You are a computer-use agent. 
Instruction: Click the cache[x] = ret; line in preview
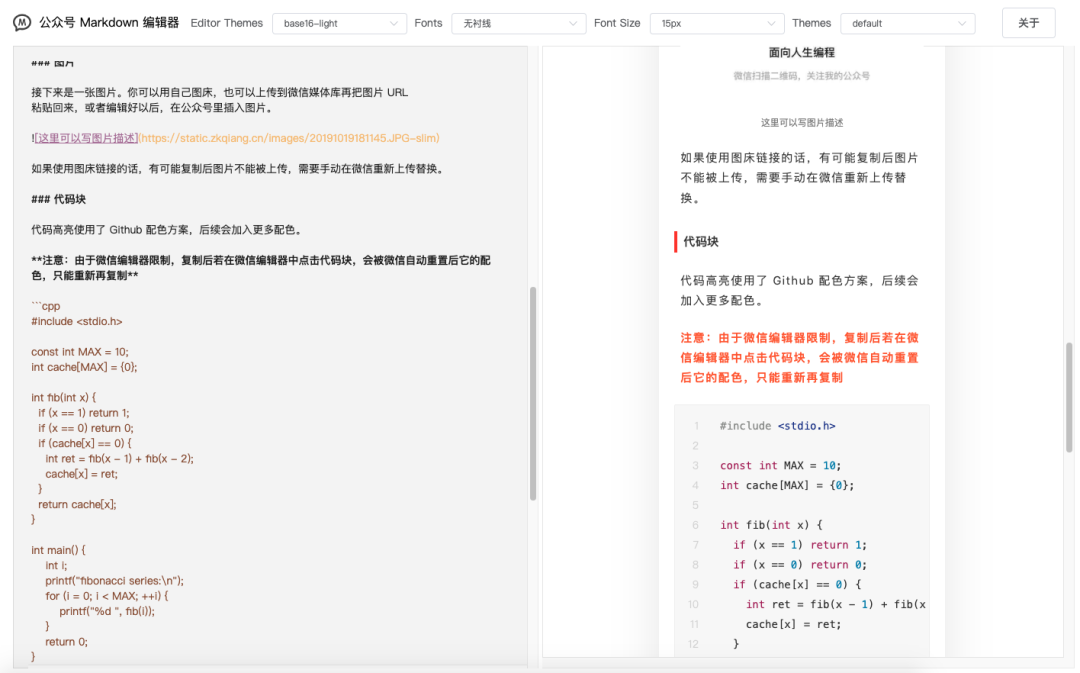point(793,624)
